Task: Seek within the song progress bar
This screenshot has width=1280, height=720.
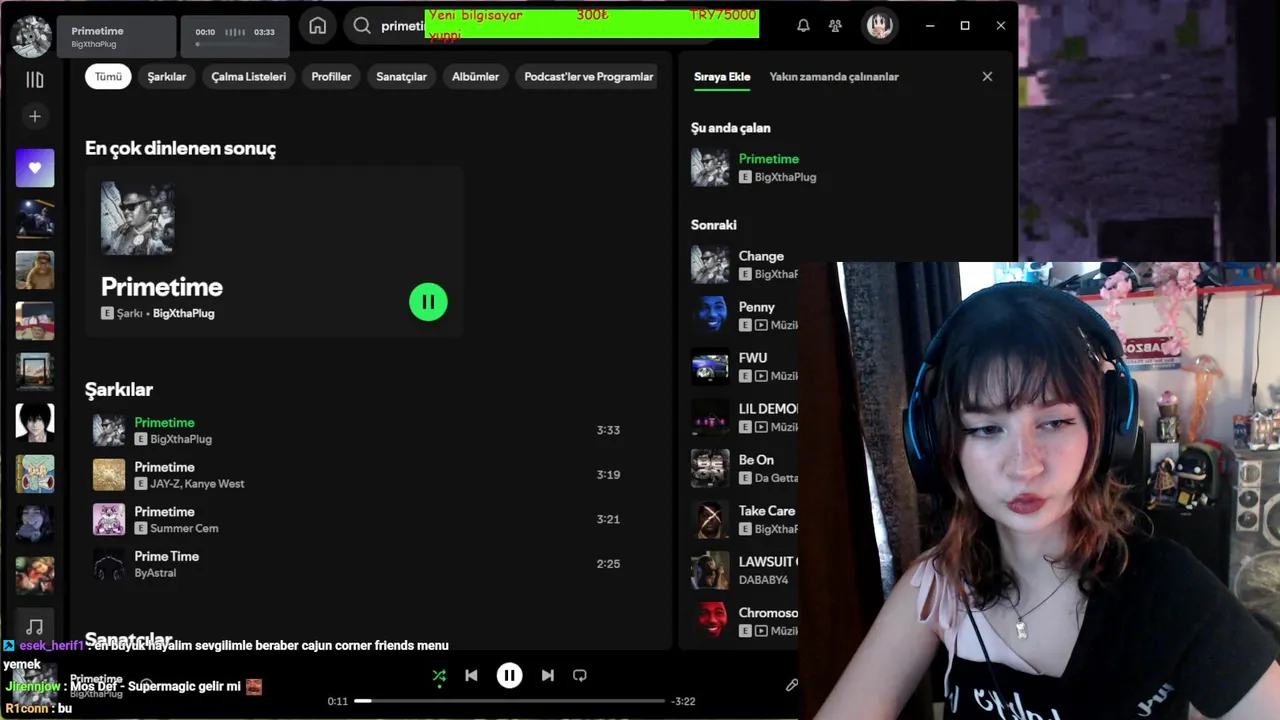Action: pos(509,701)
